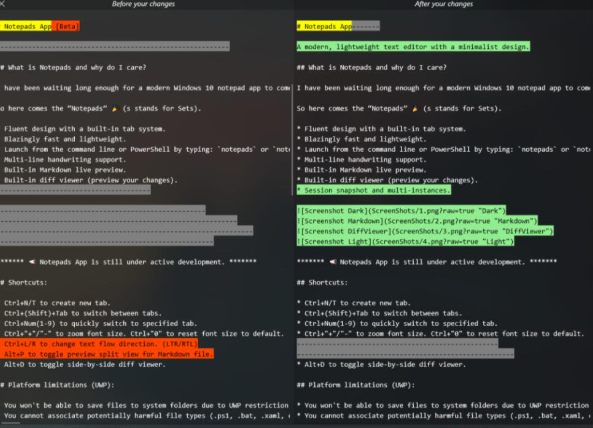The image size is (593, 428).
Task: Click the removed 'Alt+P to toggle preview' line
Action: pyautogui.click(x=107, y=354)
